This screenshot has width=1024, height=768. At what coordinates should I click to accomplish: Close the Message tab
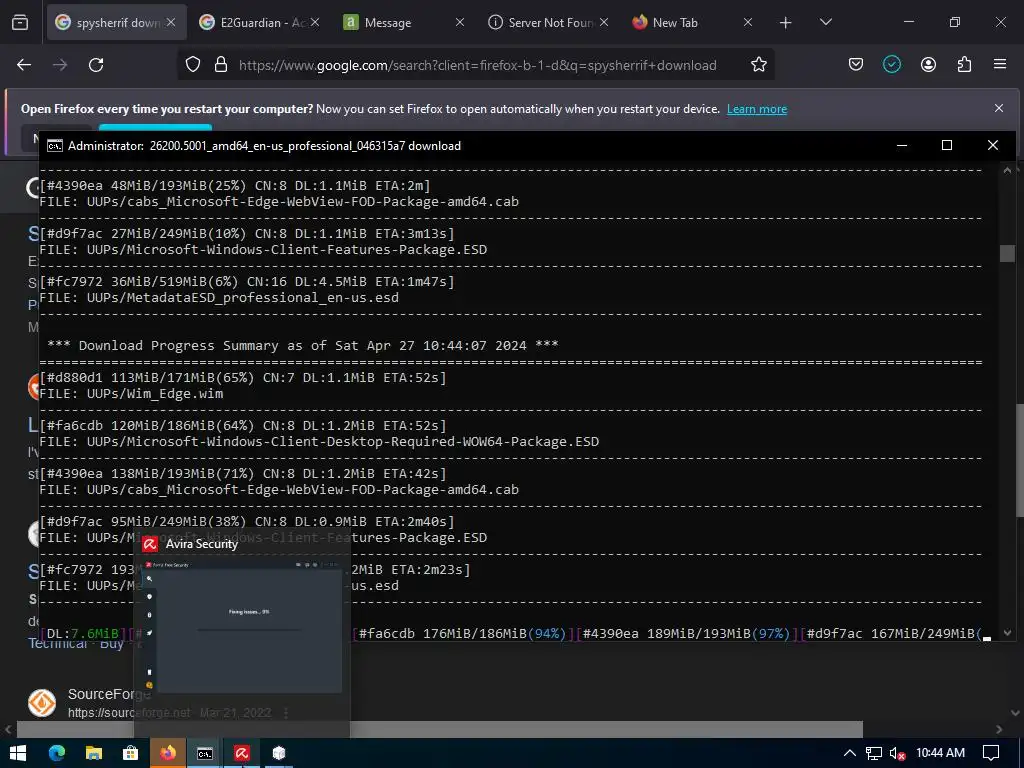point(460,22)
